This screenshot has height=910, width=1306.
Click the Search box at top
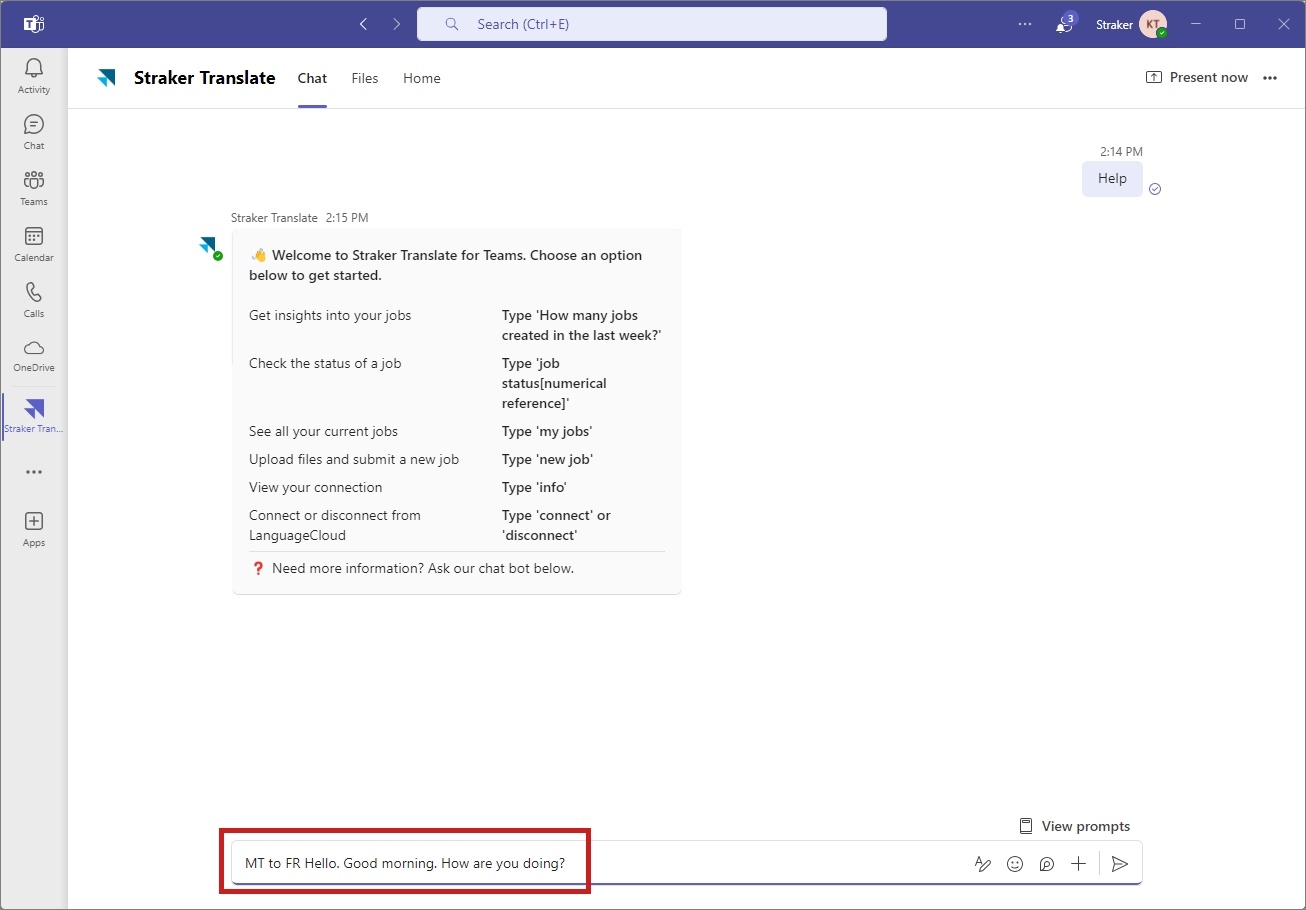(x=652, y=24)
